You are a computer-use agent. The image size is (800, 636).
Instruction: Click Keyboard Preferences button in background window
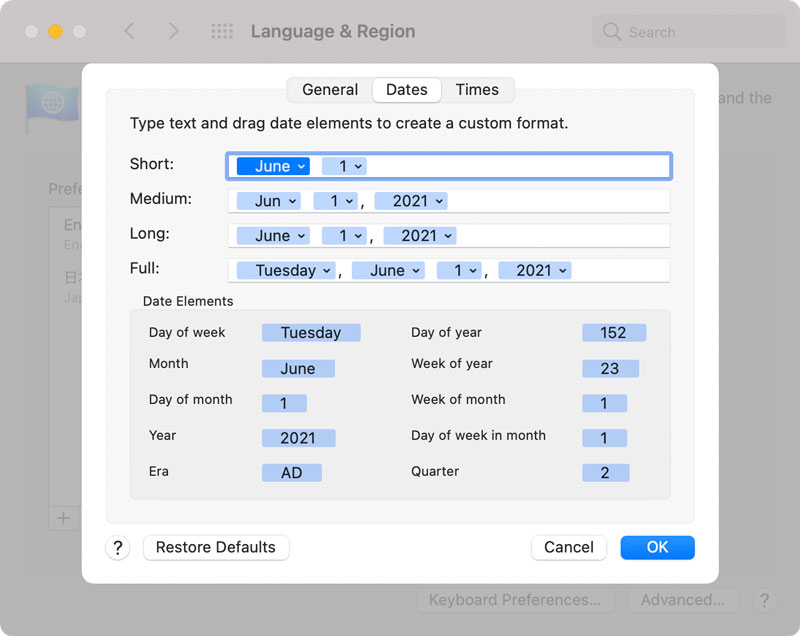[515, 600]
